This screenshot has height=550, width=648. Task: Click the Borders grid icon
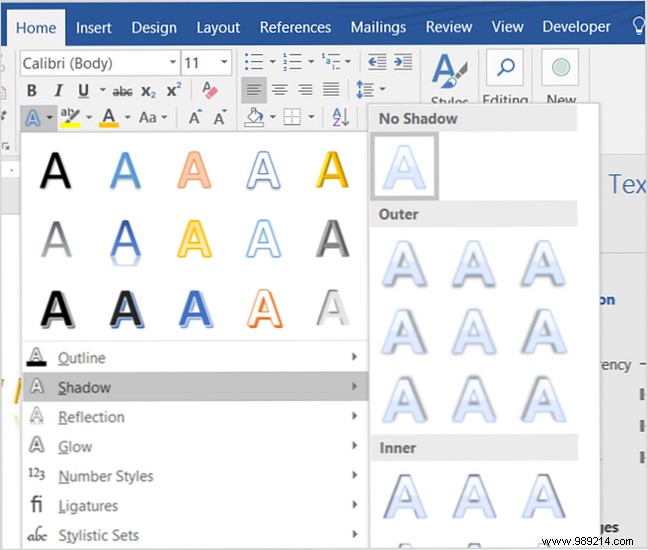[x=292, y=117]
